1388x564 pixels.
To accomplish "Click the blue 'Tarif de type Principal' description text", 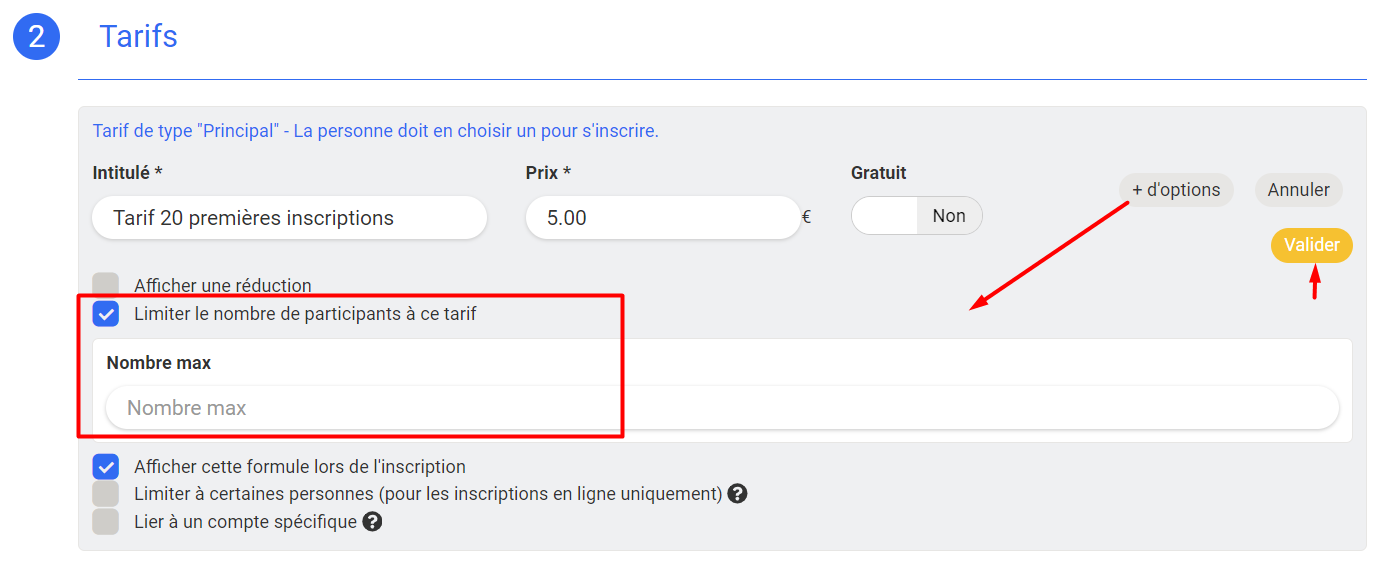I will click(x=376, y=131).
